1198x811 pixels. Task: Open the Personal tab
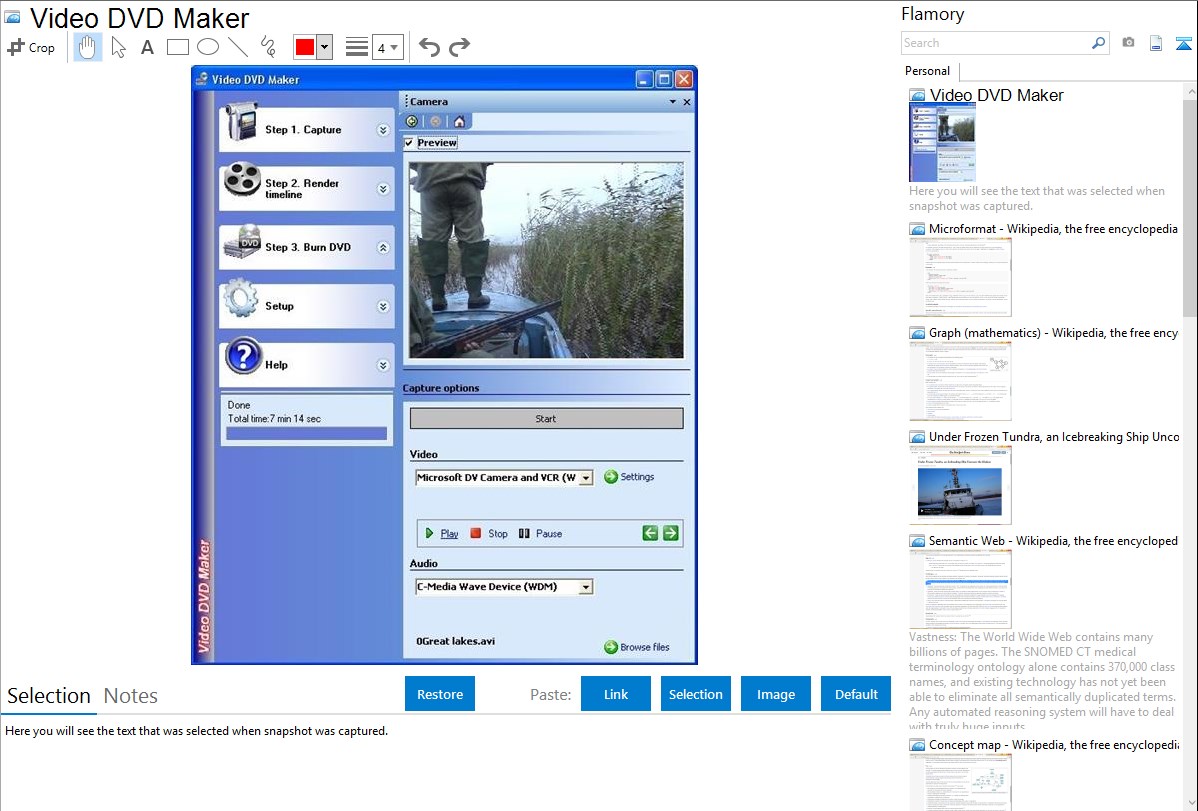(928, 71)
